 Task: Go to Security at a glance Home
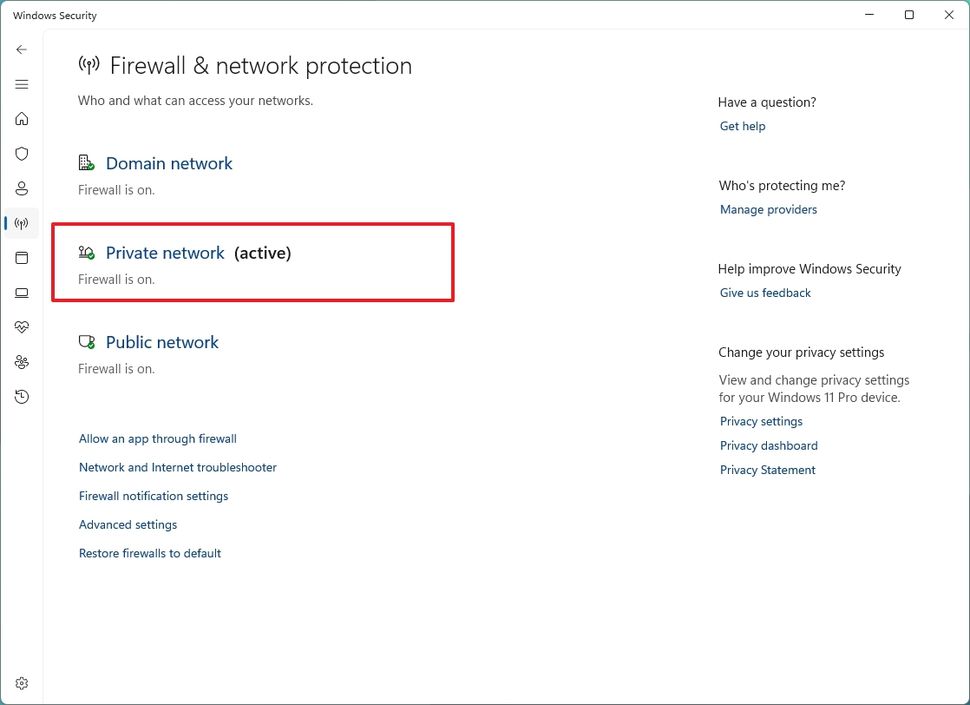[21, 118]
